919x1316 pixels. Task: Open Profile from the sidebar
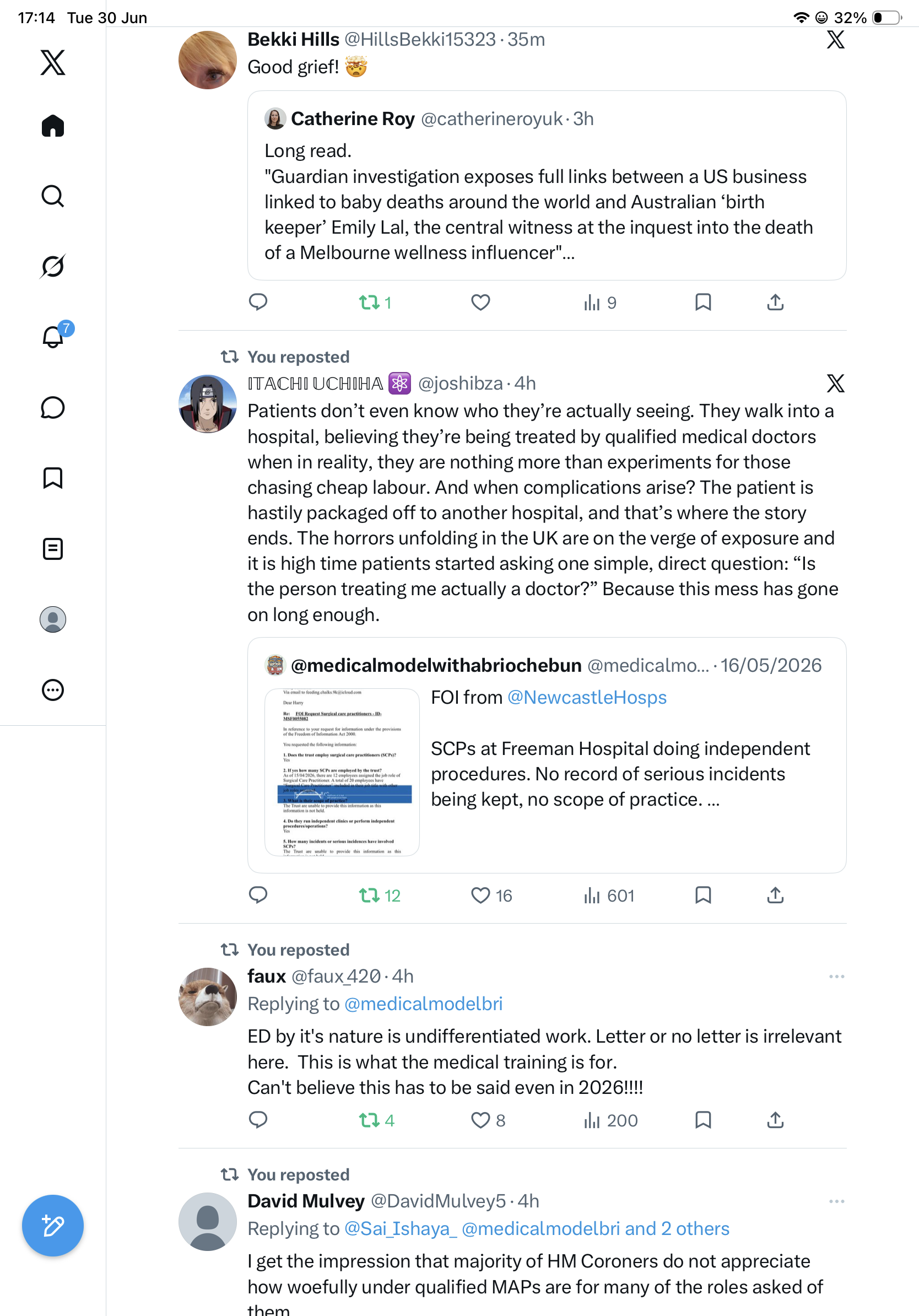pyautogui.click(x=53, y=619)
